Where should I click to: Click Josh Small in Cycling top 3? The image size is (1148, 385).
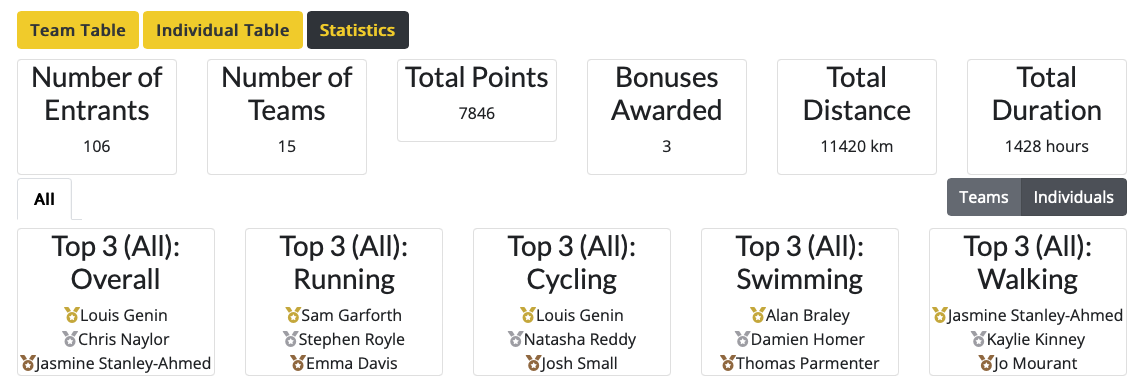580,363
